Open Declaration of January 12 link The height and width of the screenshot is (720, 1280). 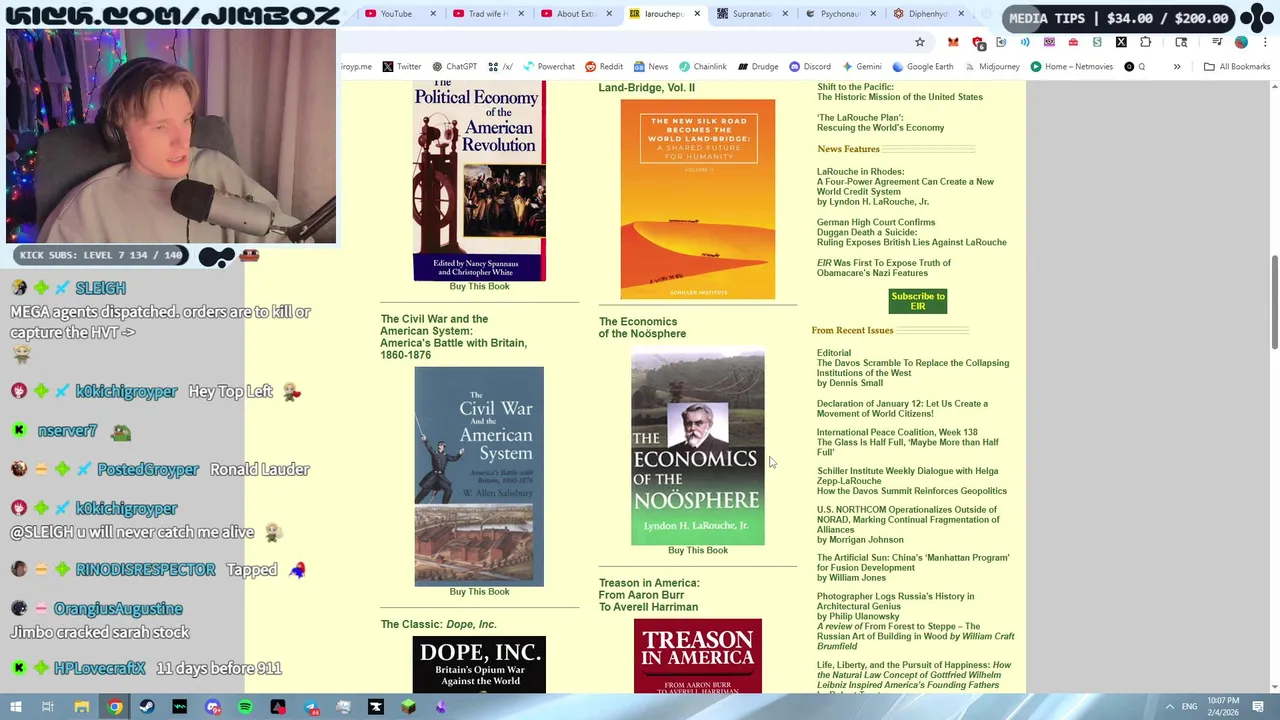(902, 409)
